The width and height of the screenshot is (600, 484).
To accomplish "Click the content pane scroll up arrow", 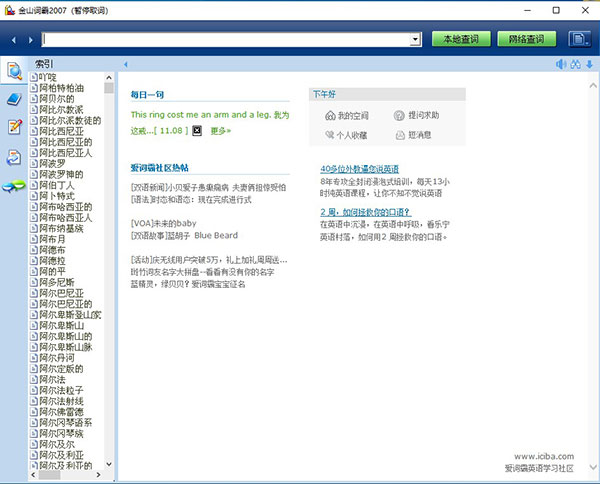I will point(593,86).
